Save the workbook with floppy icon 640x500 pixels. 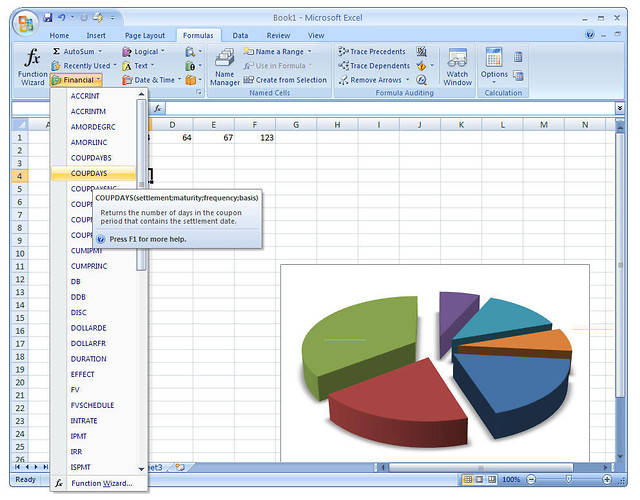point(48,18)
